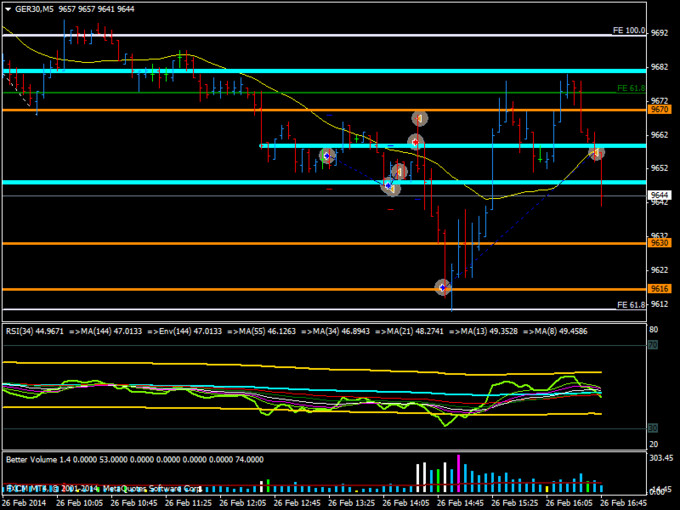This screenshot has width=680, height=510.
Task: Select the orange 9630 price level tag
Action: pos(659,242)
